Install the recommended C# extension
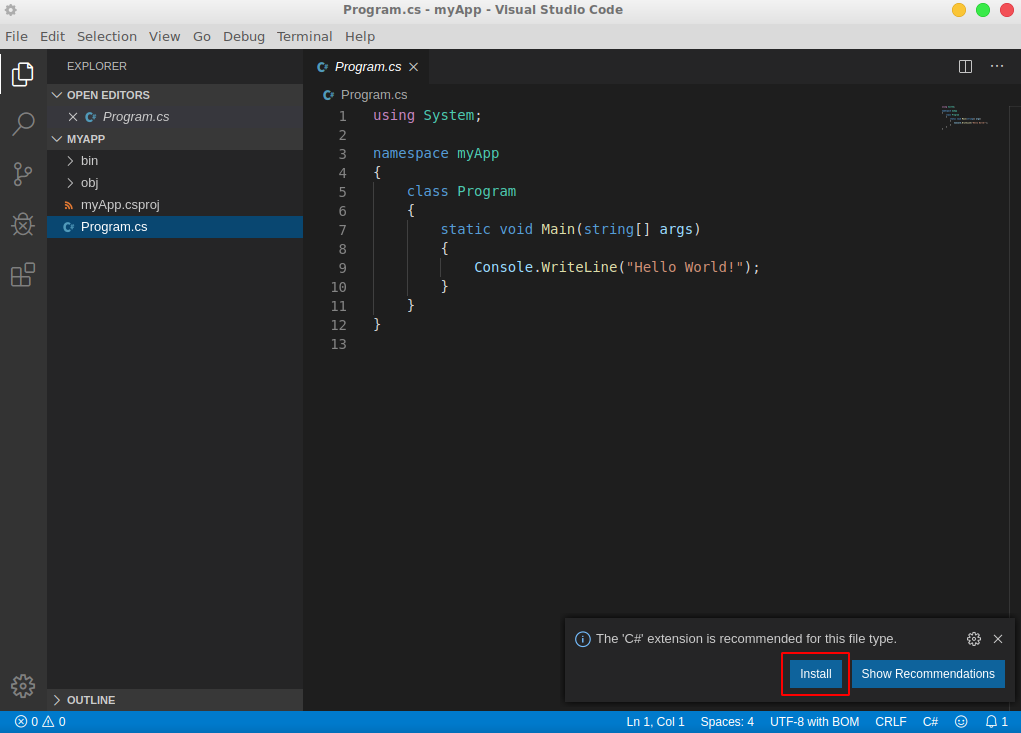This screenshot has height=733, width=1021. pos(815,674)
